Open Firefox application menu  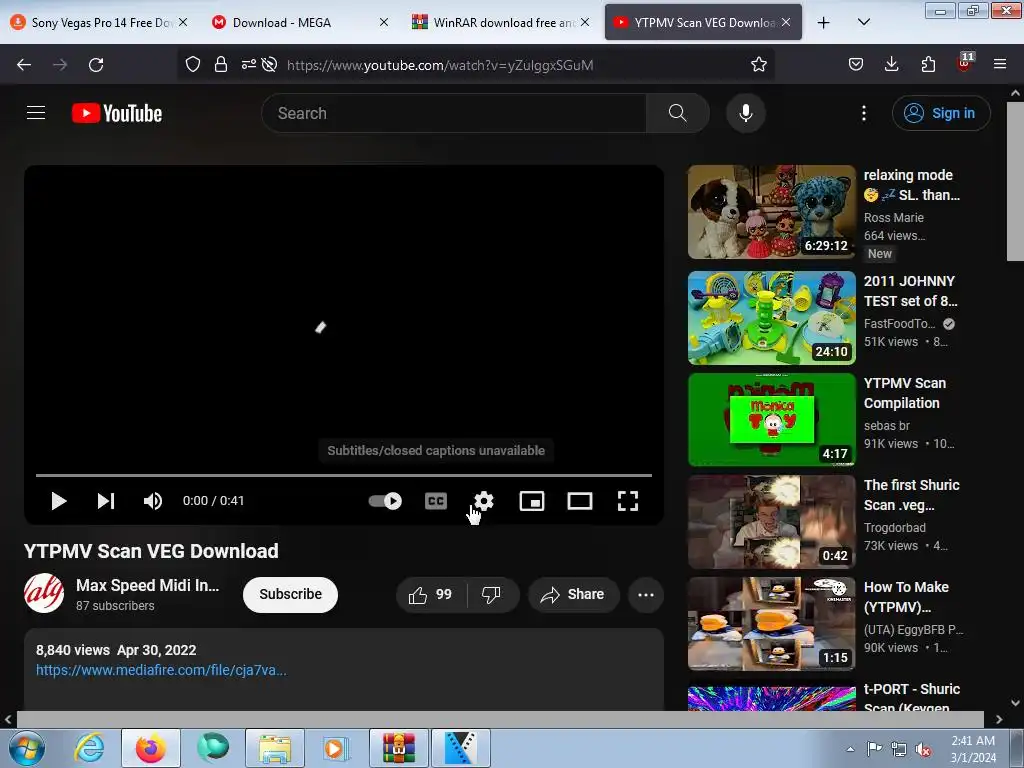[1000, 65]
